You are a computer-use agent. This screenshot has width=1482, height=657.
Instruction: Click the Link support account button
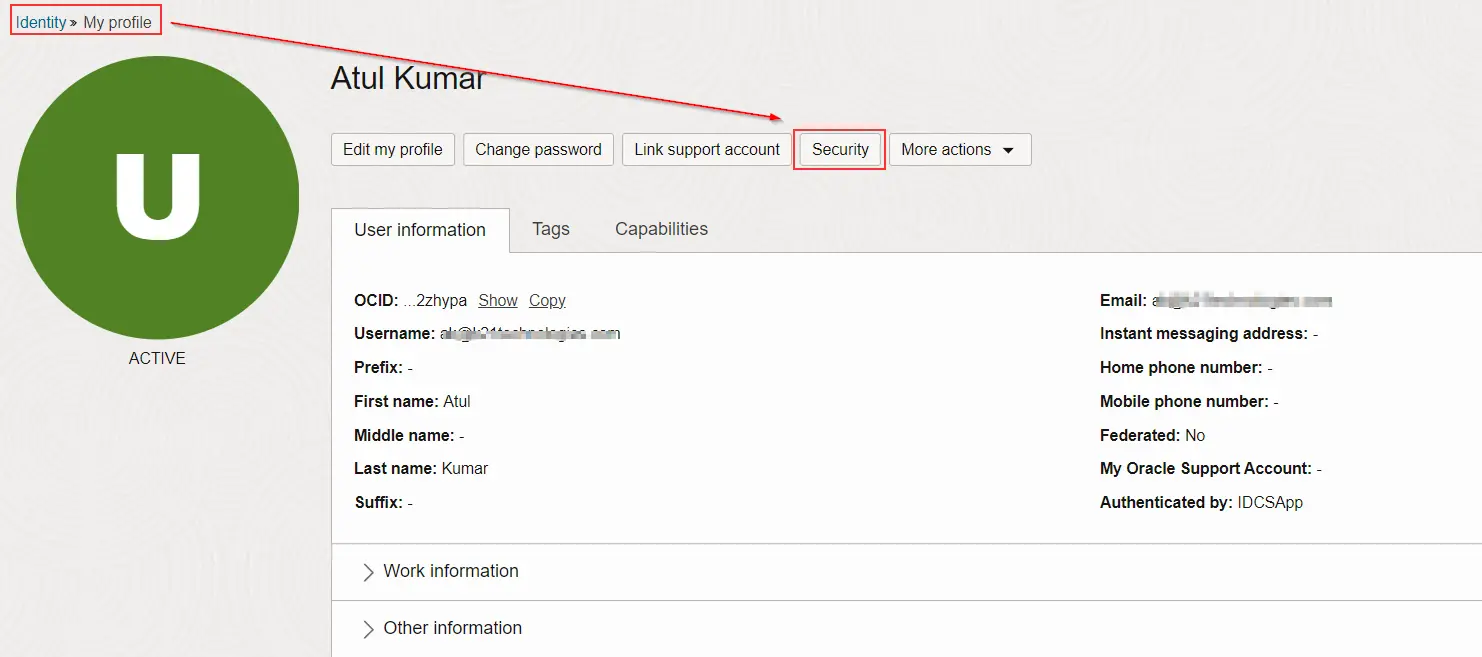click(706, 150)
